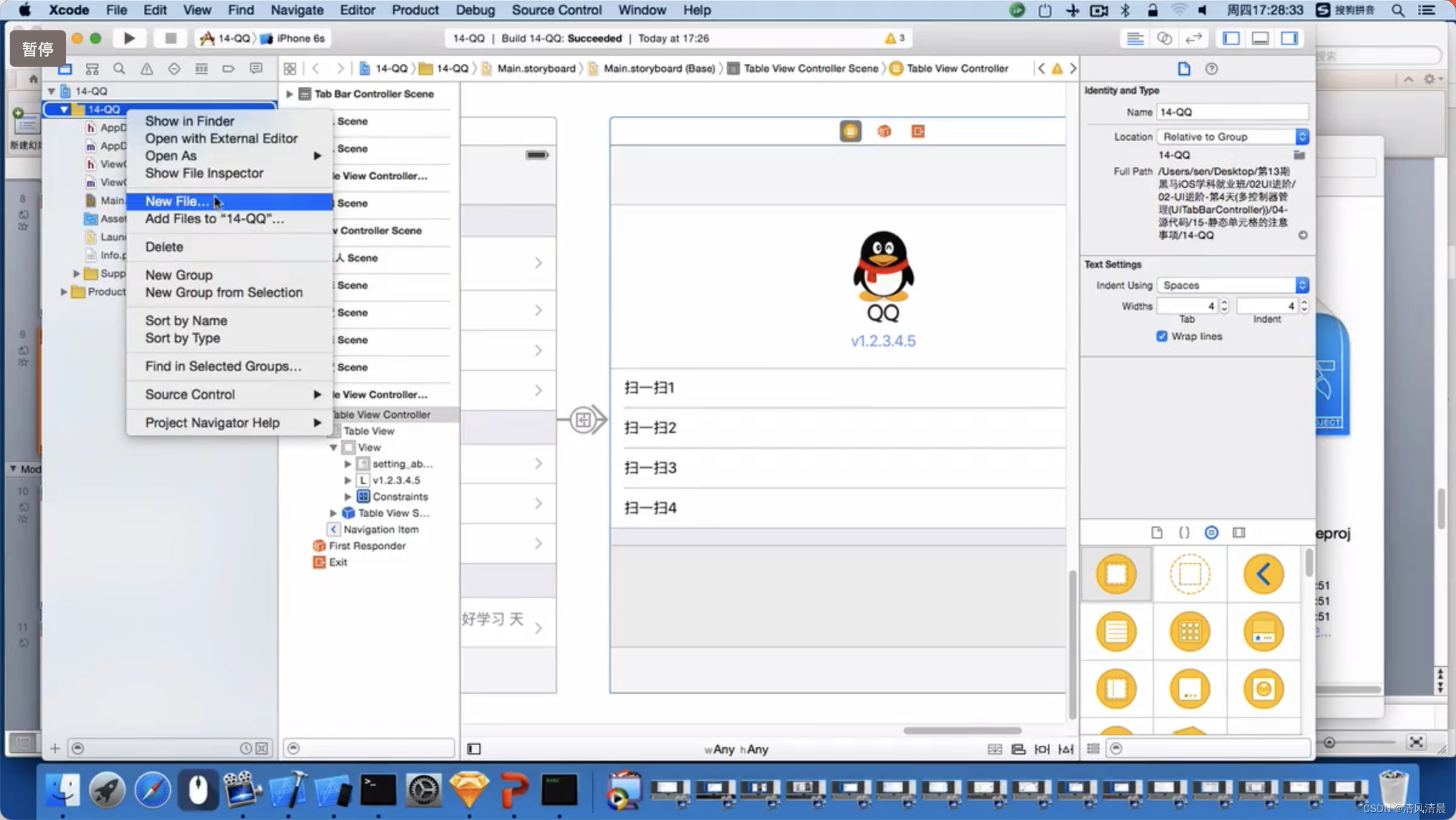Image resolution: width=1456 pixels, height=820 pixels.
Task: Open the Report navigator icon
Action: (x=256, y=69)
